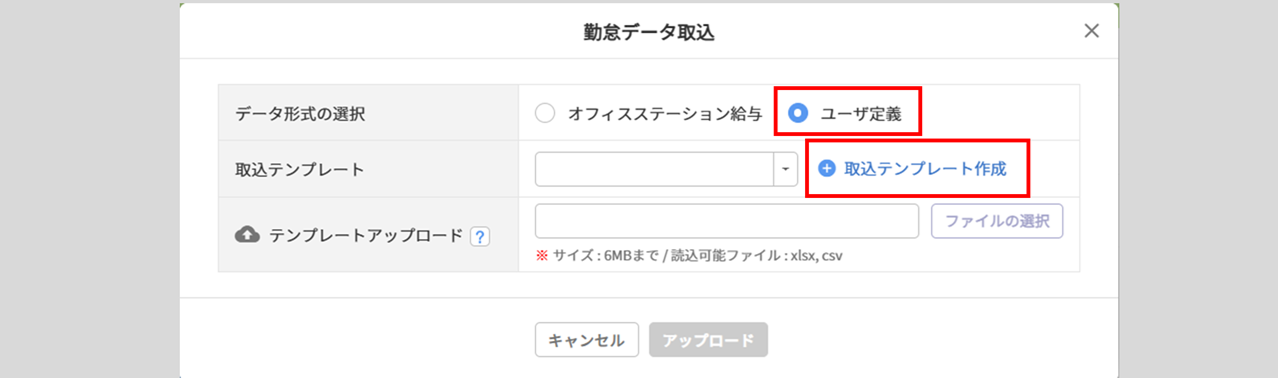
Task: Click the blue plus icon for template creation
Action: (x=827, y=169)
